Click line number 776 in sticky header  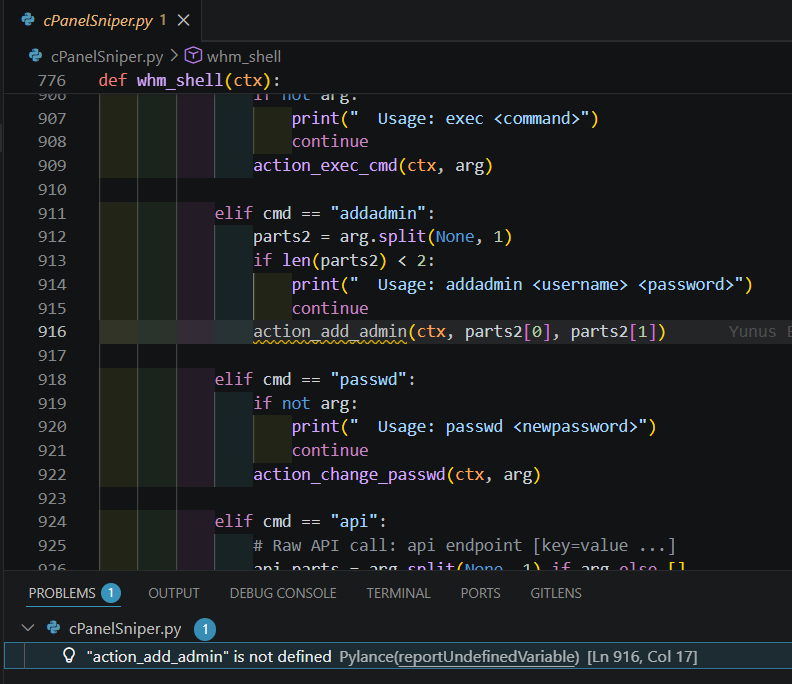52,81
